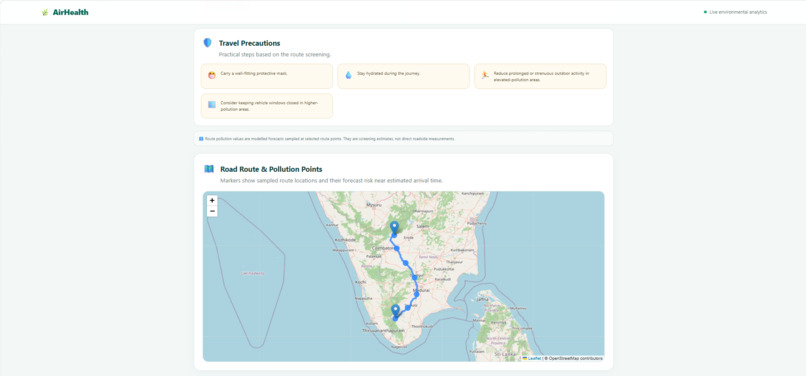
Task: Click the water droplet hydration icon
Action: [x=349, y=75]
